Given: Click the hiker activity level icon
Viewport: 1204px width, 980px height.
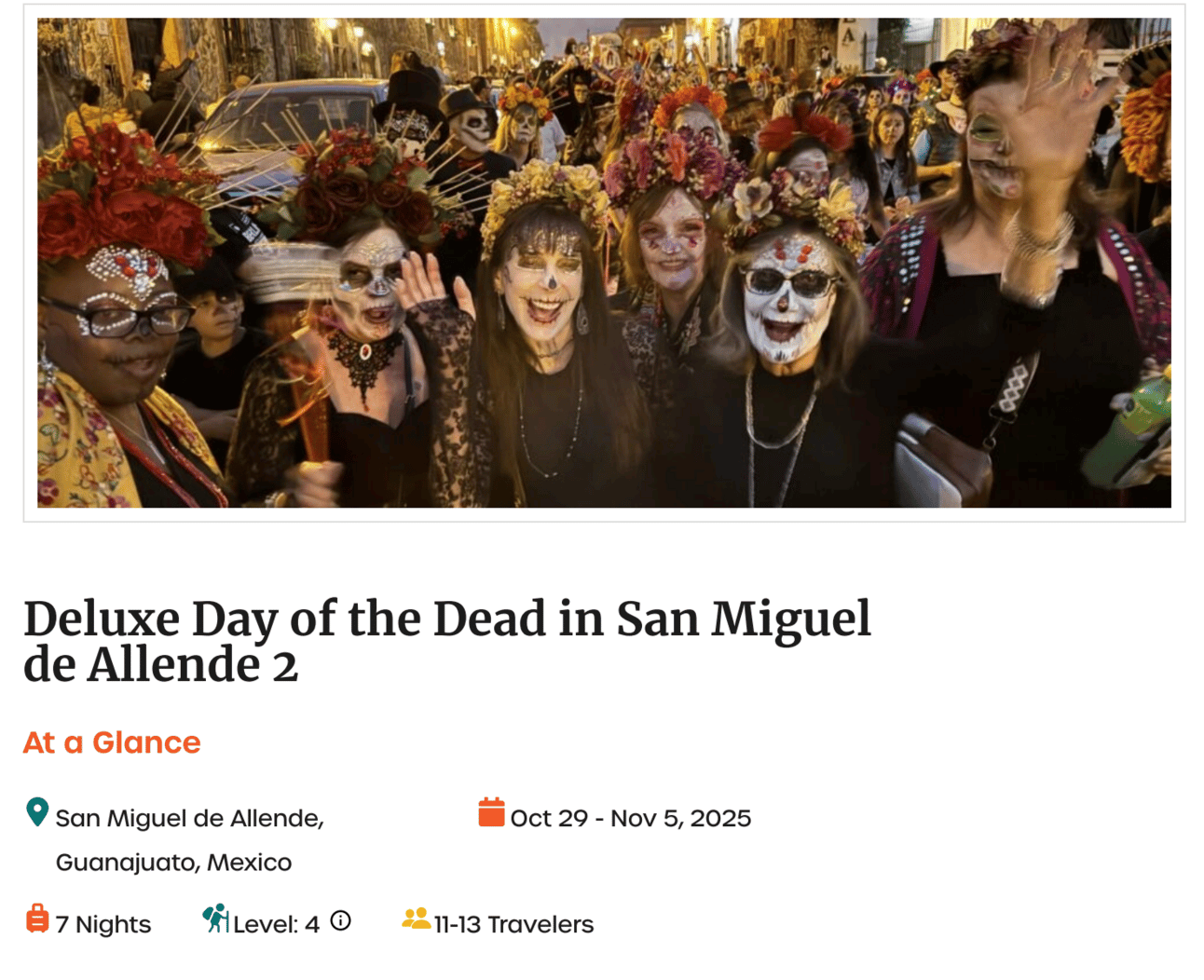Looking at the screenshot, I should [x=215, y=919].
